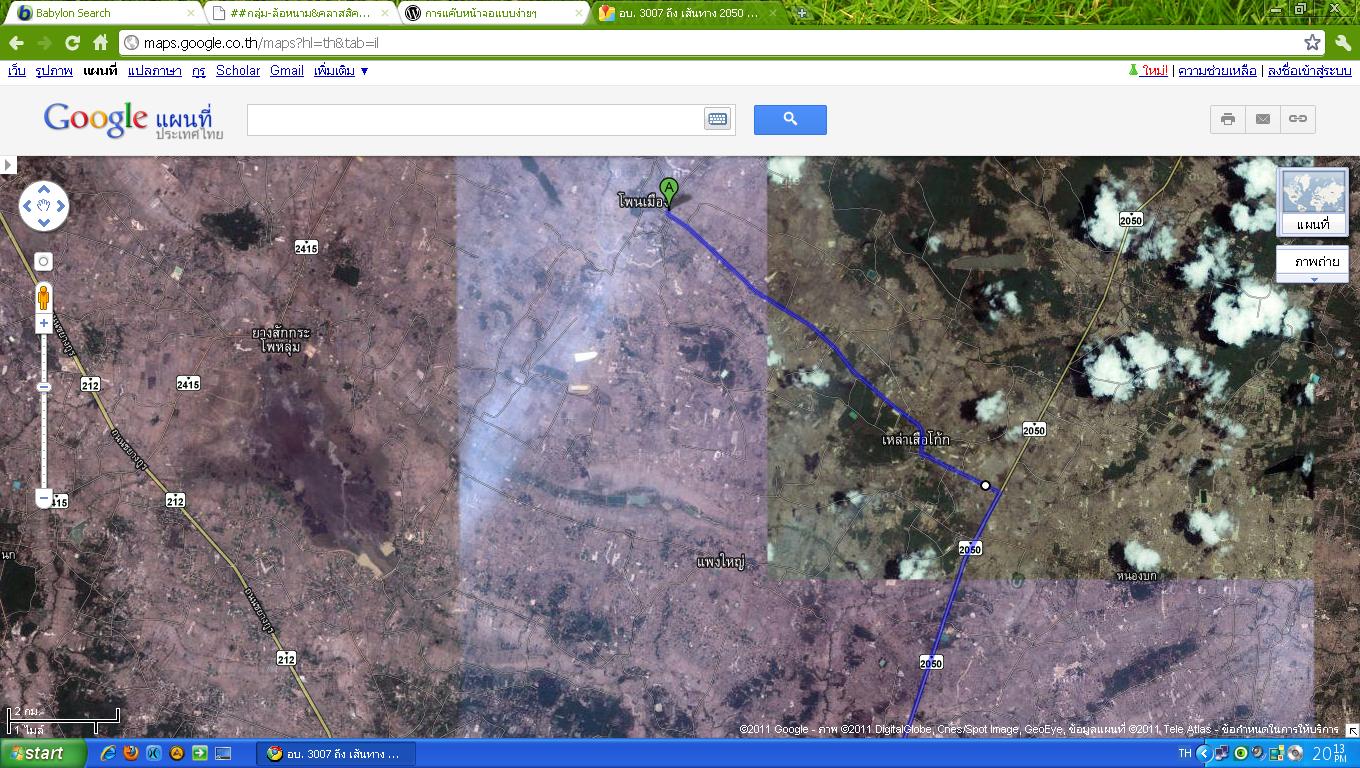This screenshot has width=1360, height=768.
Task: Switch to the Babylon Search tab
Action: point(100,13)
